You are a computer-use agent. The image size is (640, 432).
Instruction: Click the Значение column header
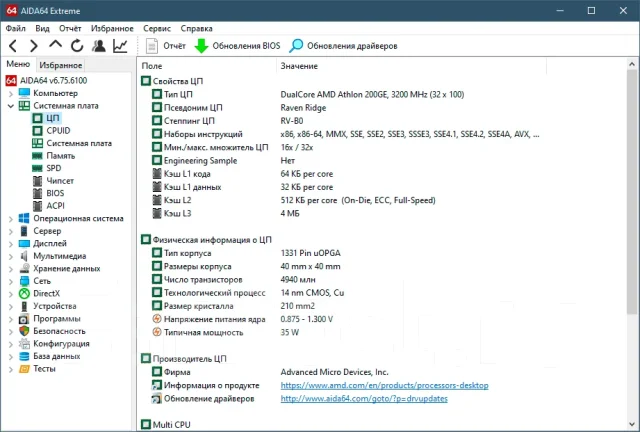point(411,66)
